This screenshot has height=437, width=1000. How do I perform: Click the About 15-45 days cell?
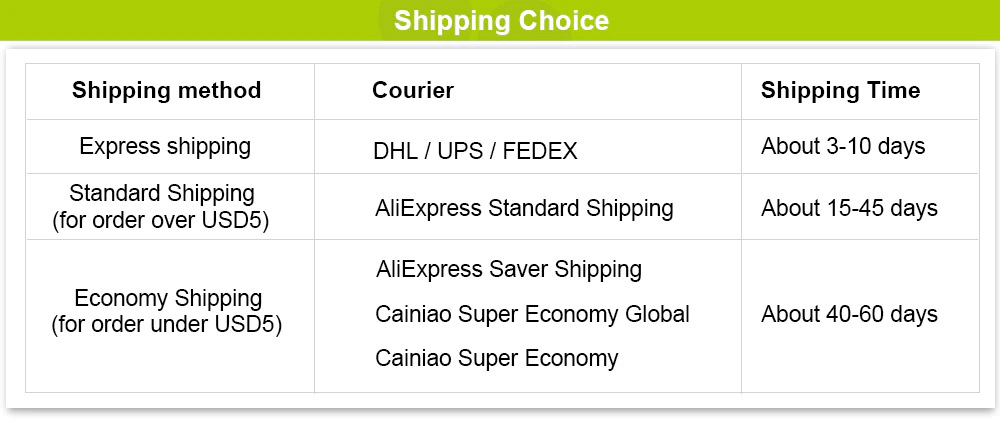pos(849,208)
